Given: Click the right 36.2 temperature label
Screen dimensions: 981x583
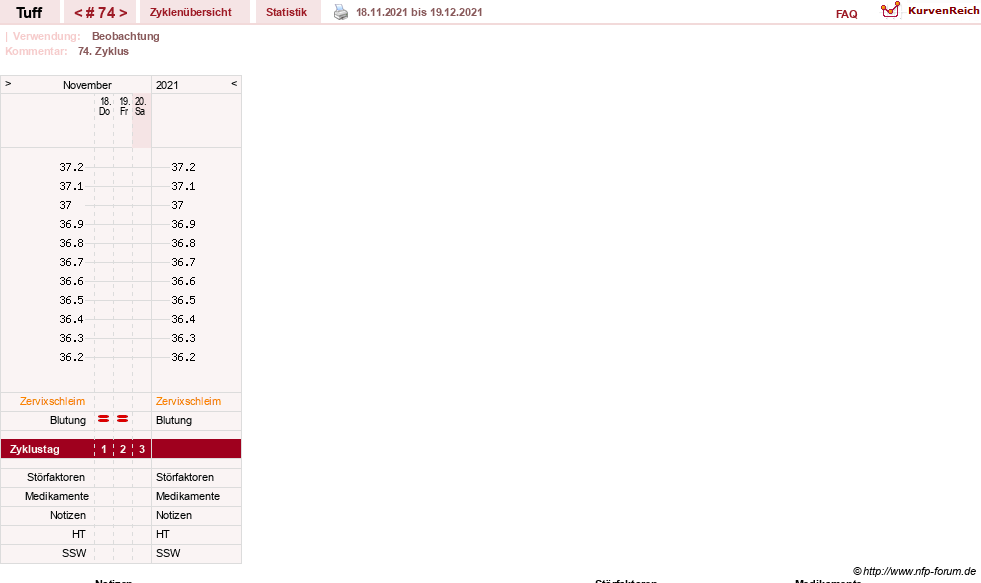Looking at the screenshot, I should [183, 357].
